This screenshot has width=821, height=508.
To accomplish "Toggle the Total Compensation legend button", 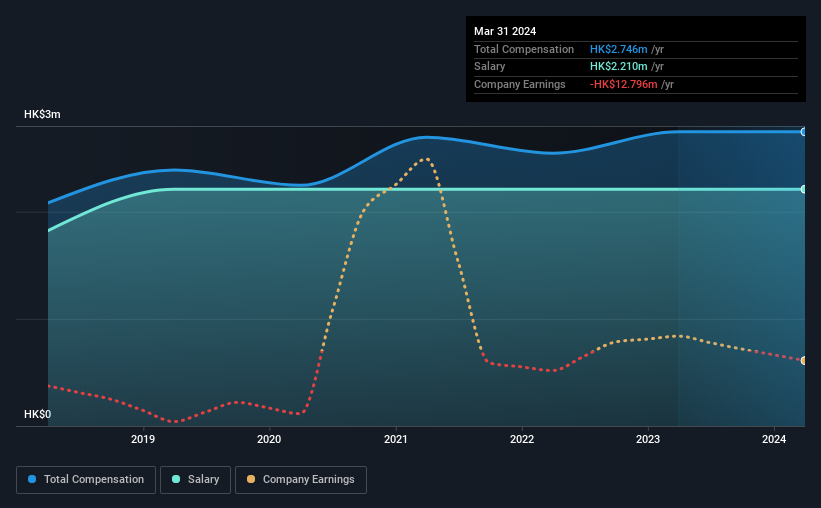I will click(86, 480).
